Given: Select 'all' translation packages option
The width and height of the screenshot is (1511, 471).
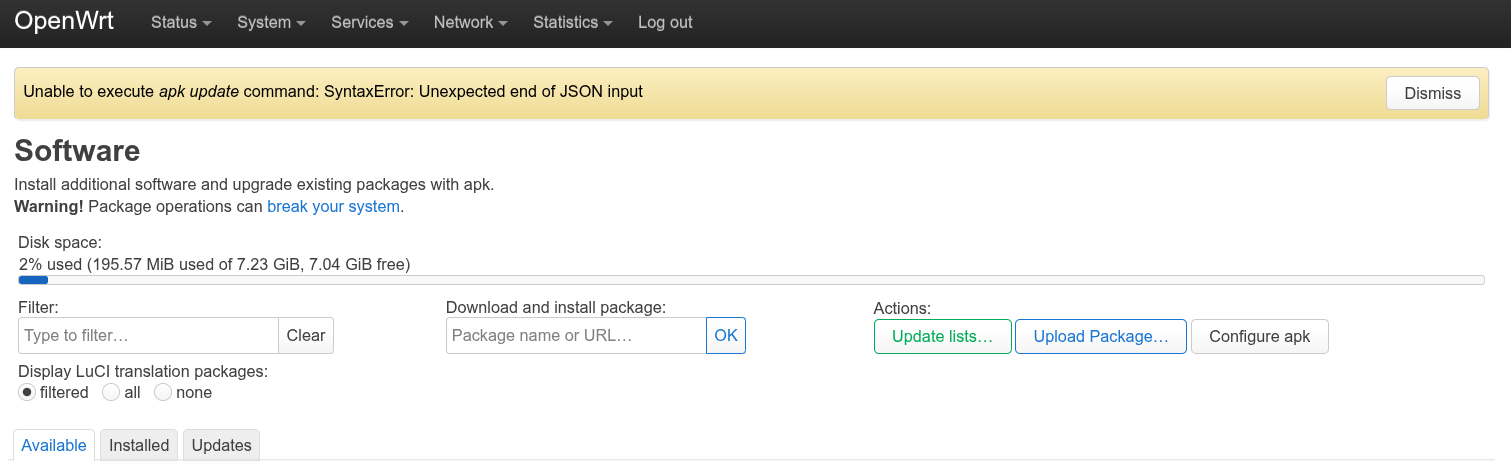Looking at the screenshot, I should (111, 393).
